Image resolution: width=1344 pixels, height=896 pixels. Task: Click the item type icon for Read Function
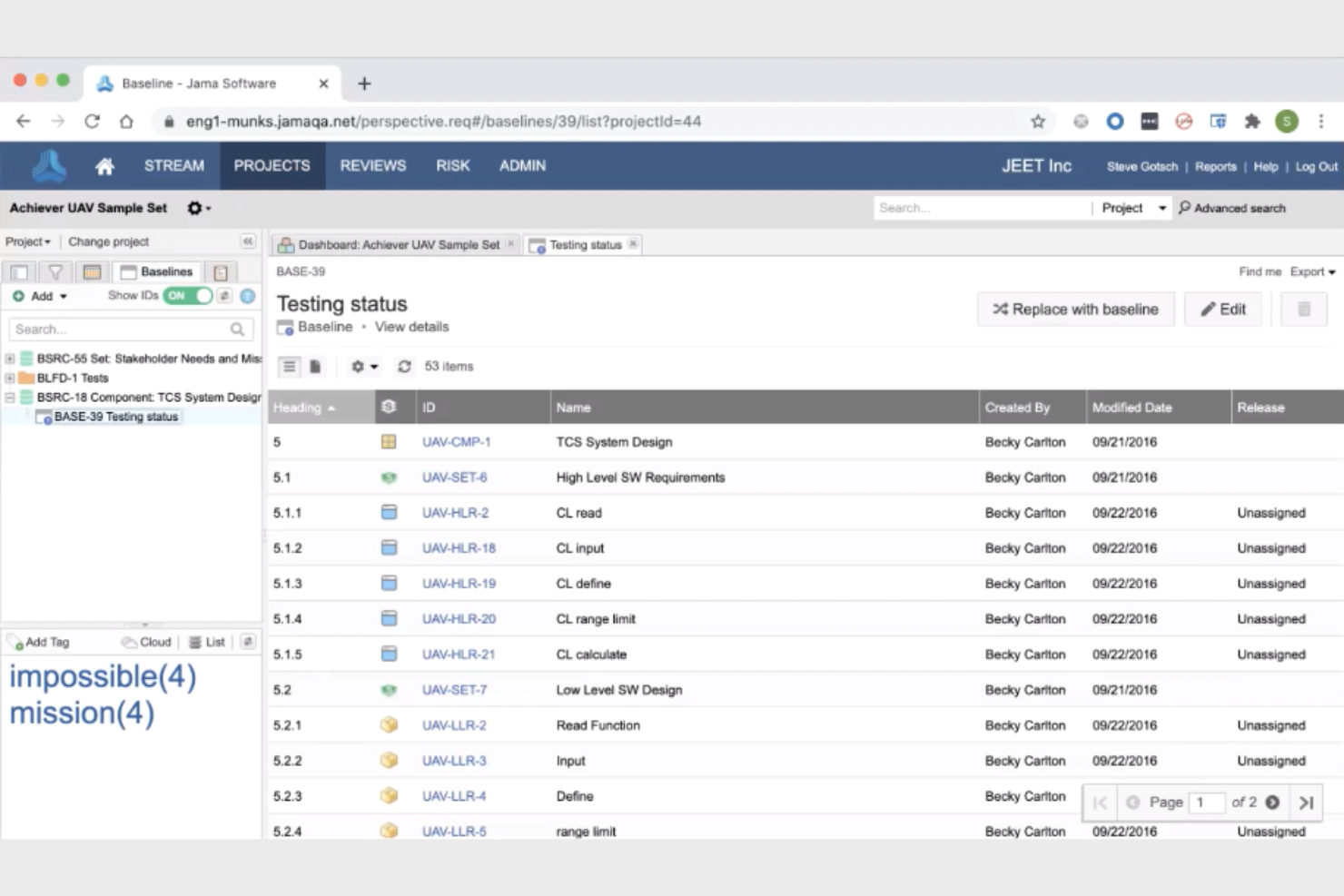(389, 725)
